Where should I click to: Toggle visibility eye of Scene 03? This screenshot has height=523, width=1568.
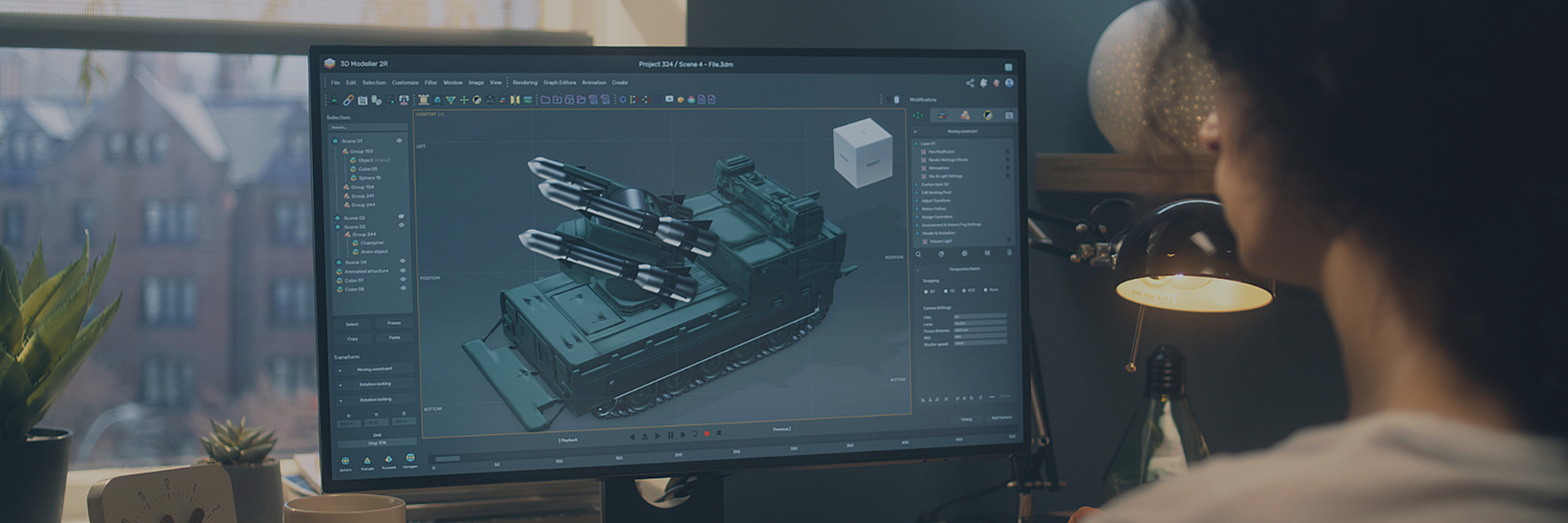tap(402, 224)
